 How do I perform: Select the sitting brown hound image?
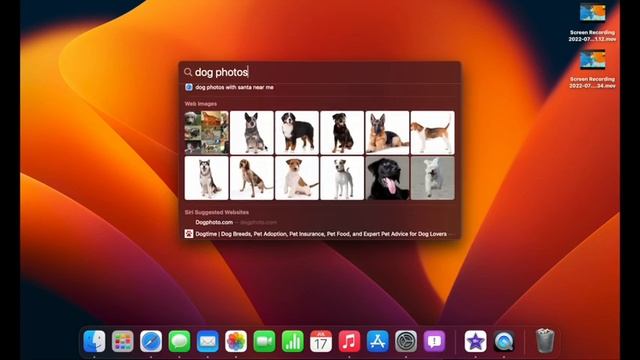[x=252, y=178]
